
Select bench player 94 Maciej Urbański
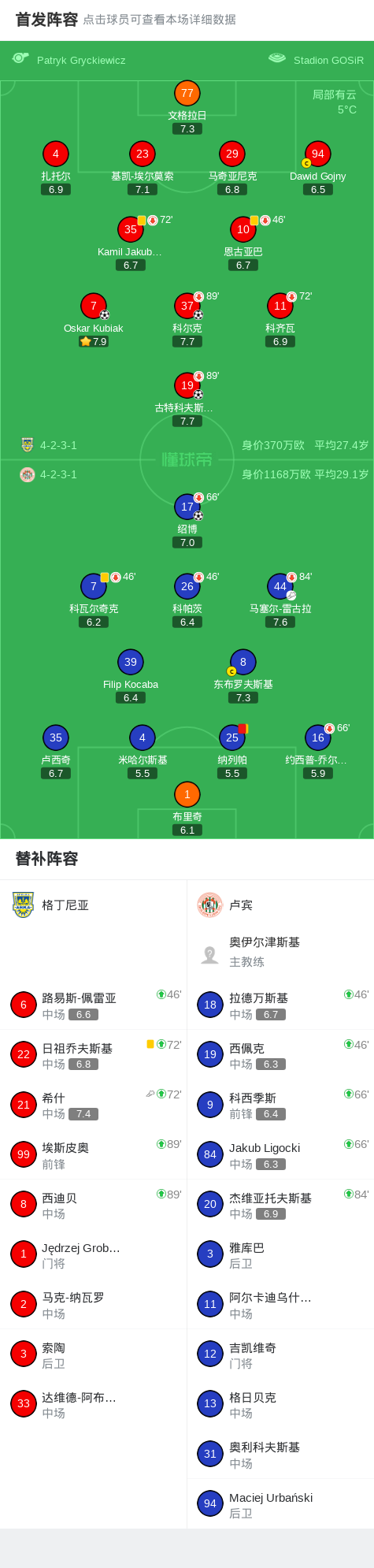coord(280,1503)
